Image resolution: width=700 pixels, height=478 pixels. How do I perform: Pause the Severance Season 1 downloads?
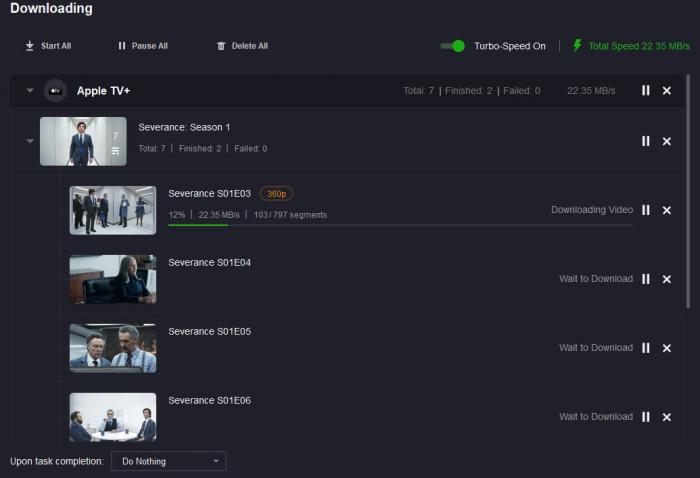point(646,141)
